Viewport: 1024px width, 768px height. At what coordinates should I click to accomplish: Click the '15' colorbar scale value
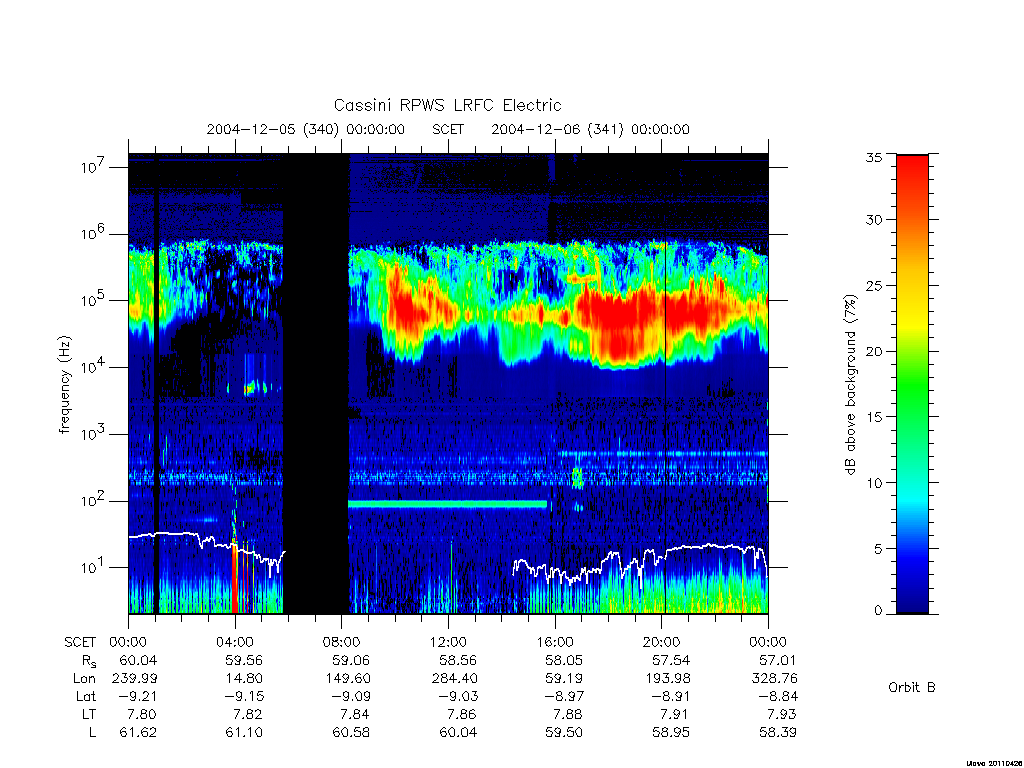[874, 417]
